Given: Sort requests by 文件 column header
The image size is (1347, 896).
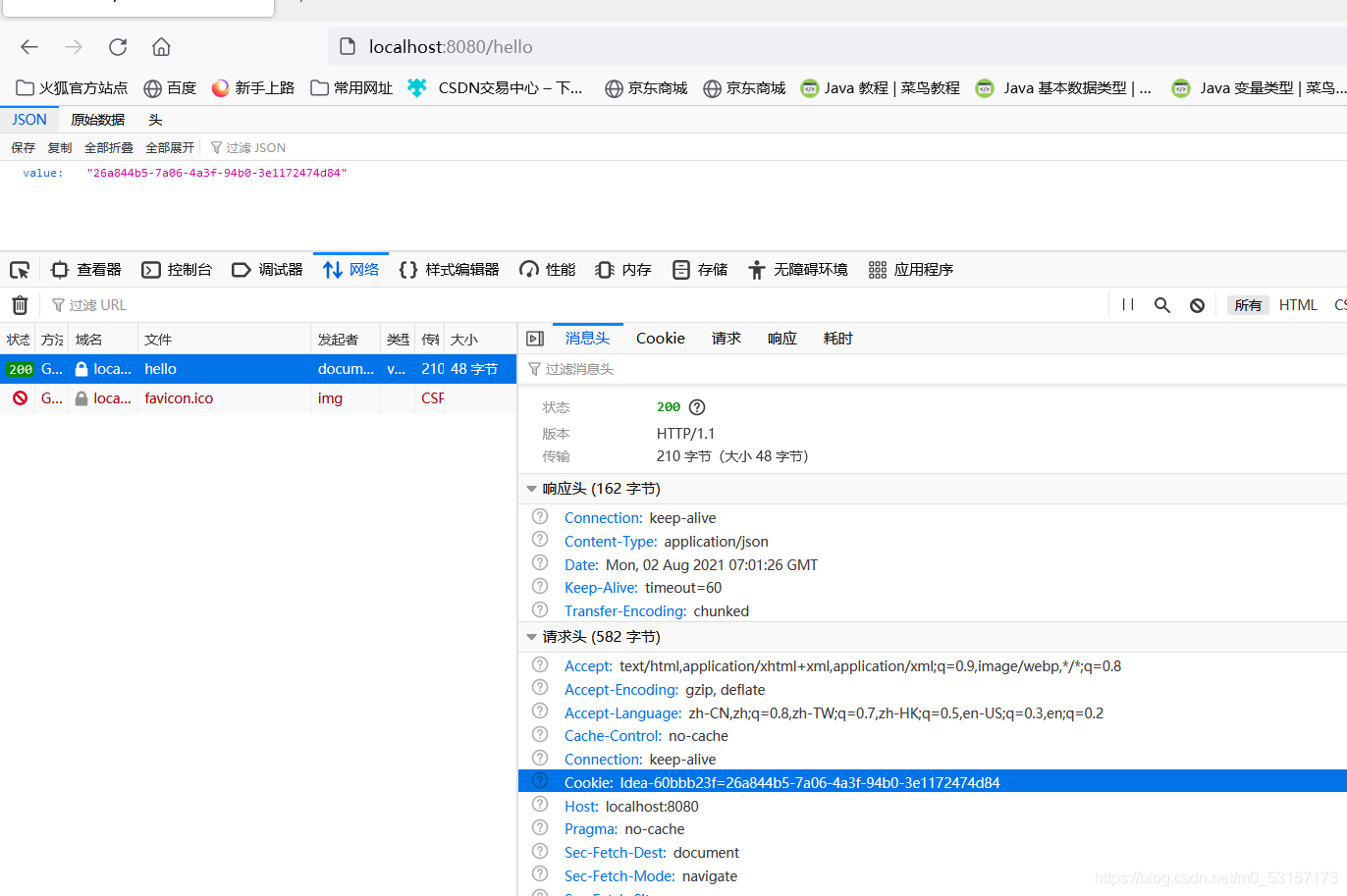Looking at the screenshot, I should 224,340.
